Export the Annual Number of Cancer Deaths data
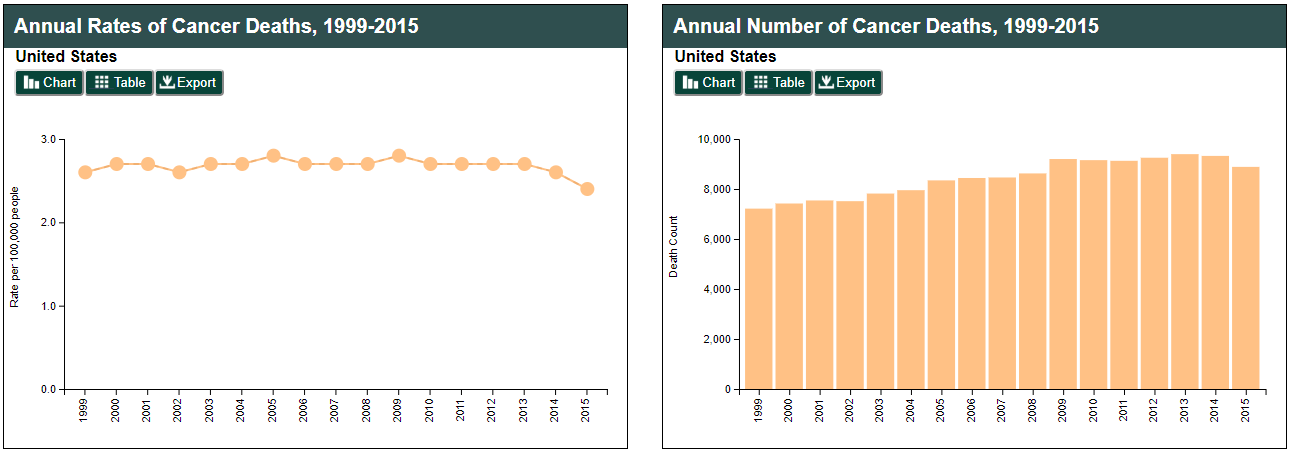 (848, 83)
